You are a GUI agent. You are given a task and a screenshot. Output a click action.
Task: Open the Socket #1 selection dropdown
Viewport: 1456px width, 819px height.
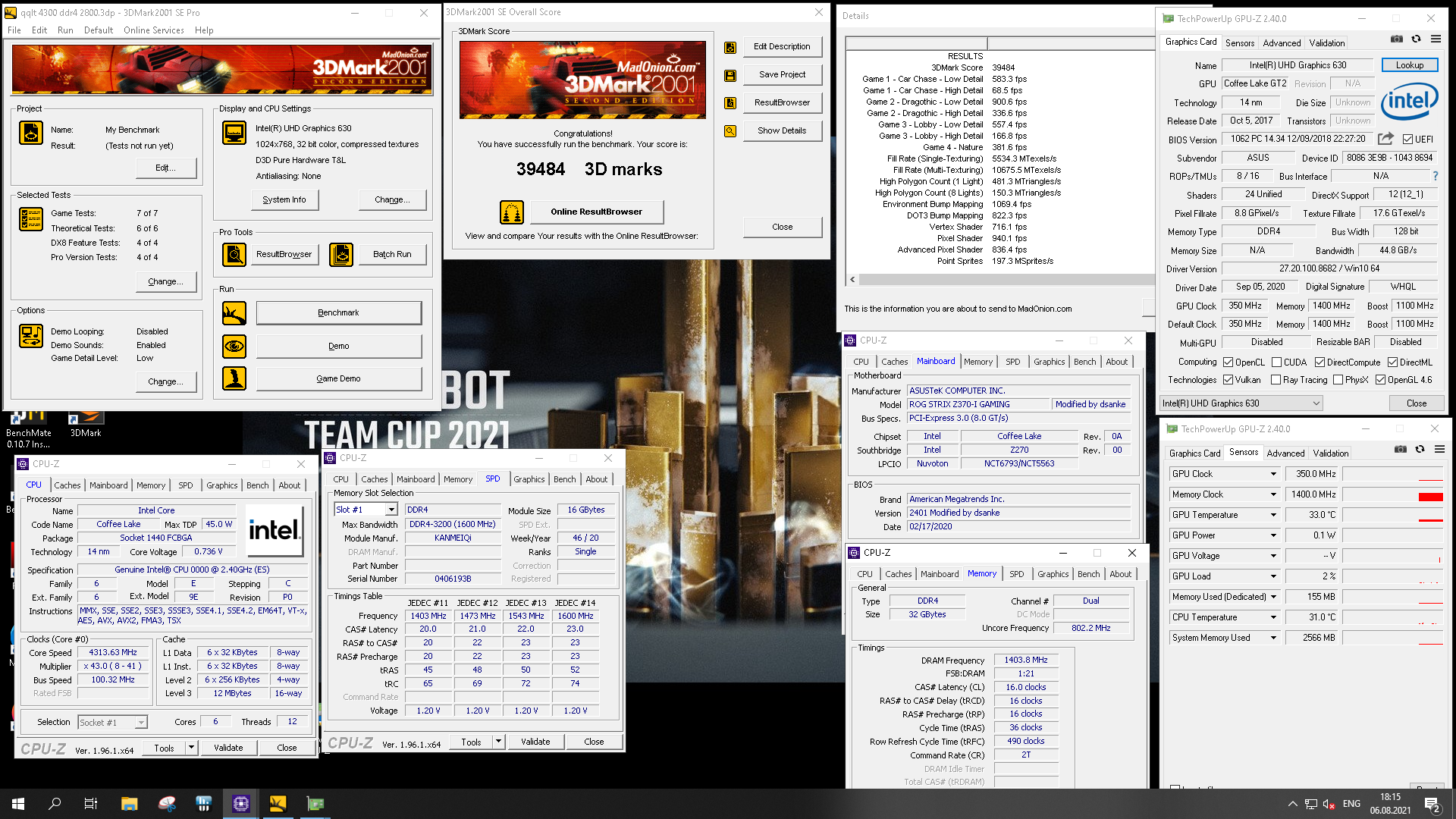coord(112,723)
